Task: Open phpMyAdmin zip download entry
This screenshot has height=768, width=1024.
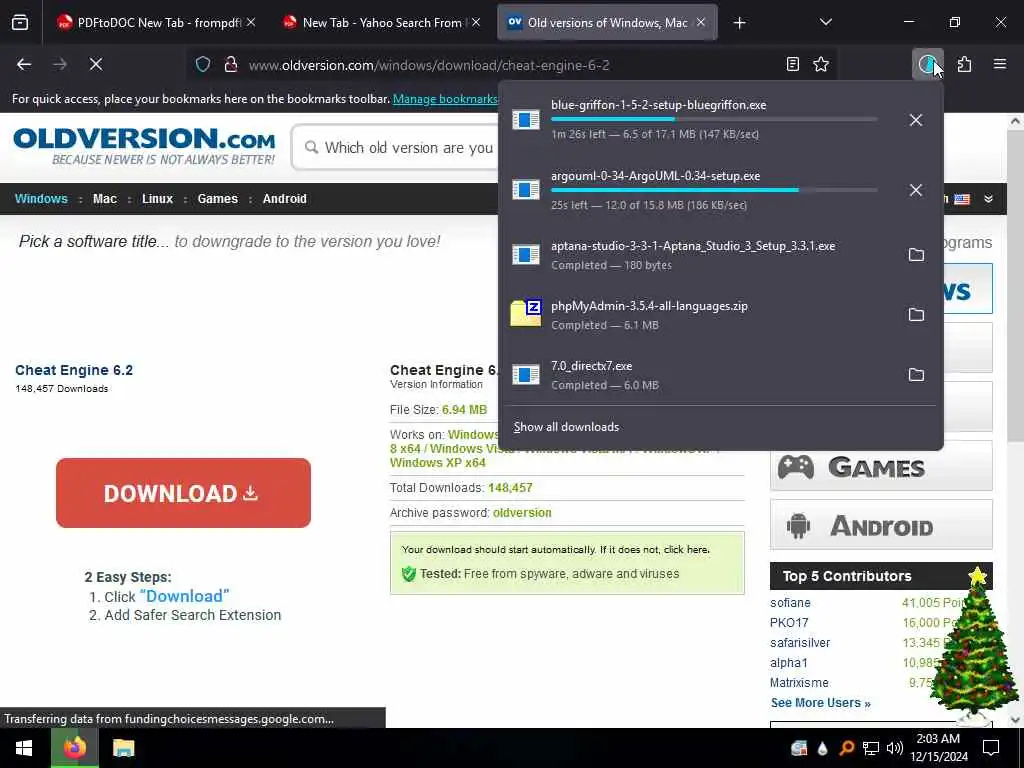Action: click(699, 315)
